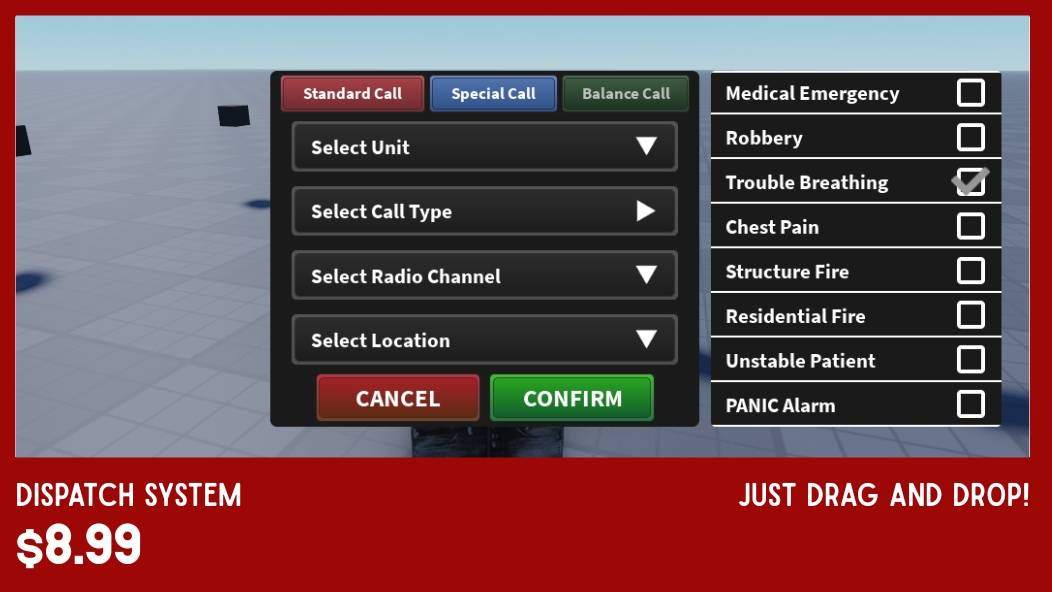Click the right-arrow icon beside Select Call Type

[x=646, y=211]
